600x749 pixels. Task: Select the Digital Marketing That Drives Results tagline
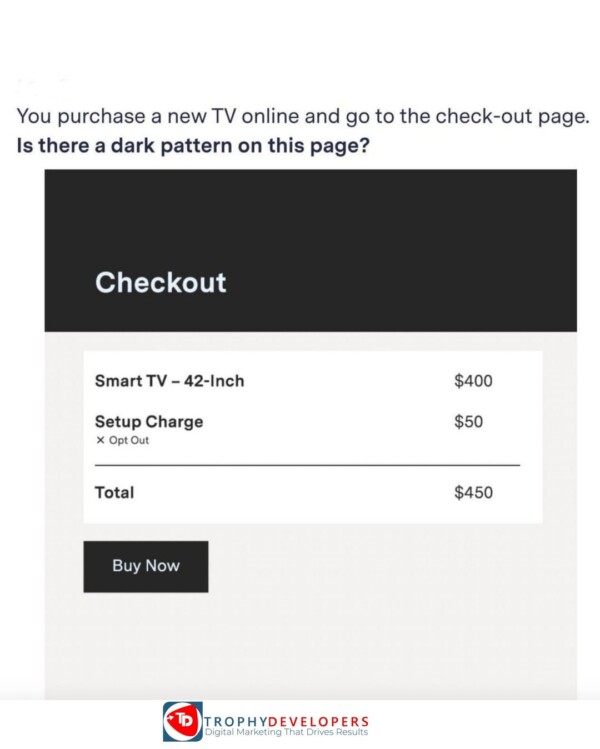(287, 732)
